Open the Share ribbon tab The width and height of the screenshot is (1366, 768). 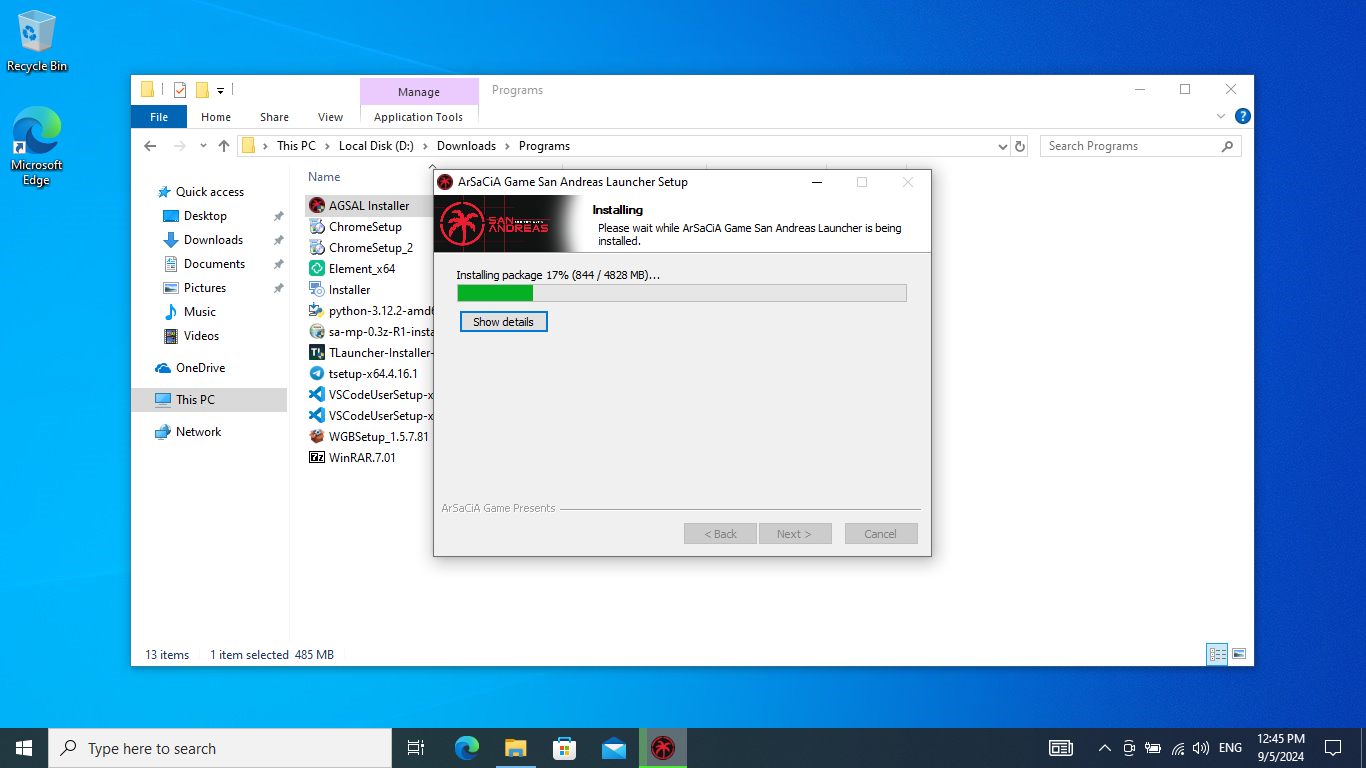(274, 117)
